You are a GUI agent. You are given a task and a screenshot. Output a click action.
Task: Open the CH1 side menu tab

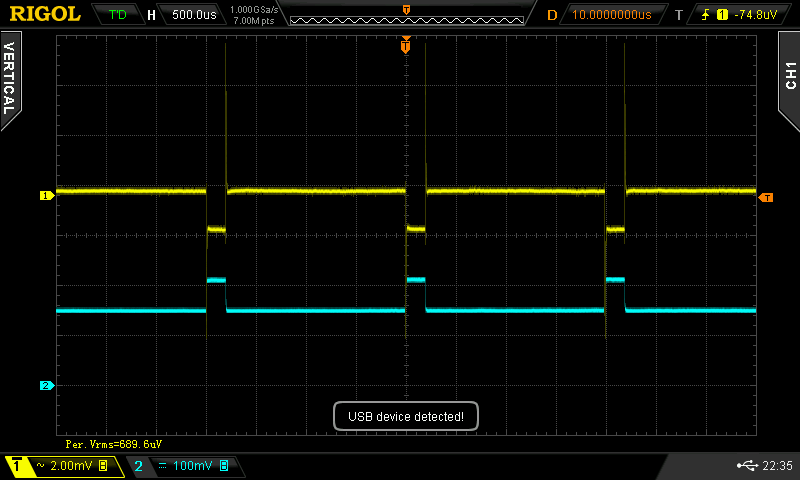click(789, 77)
